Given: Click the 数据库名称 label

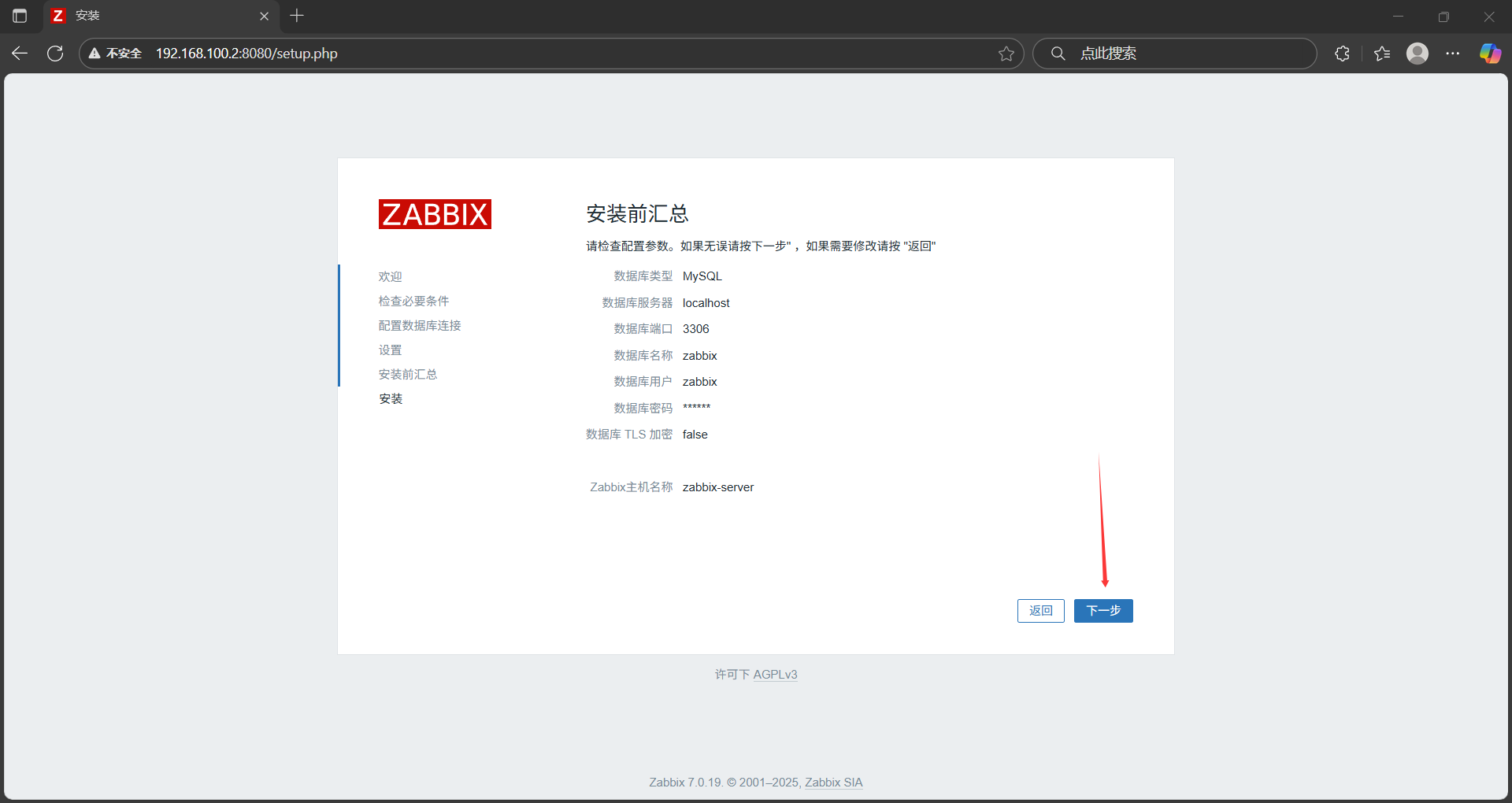Looking at the screenshot, I should click(x=643, y=356).
